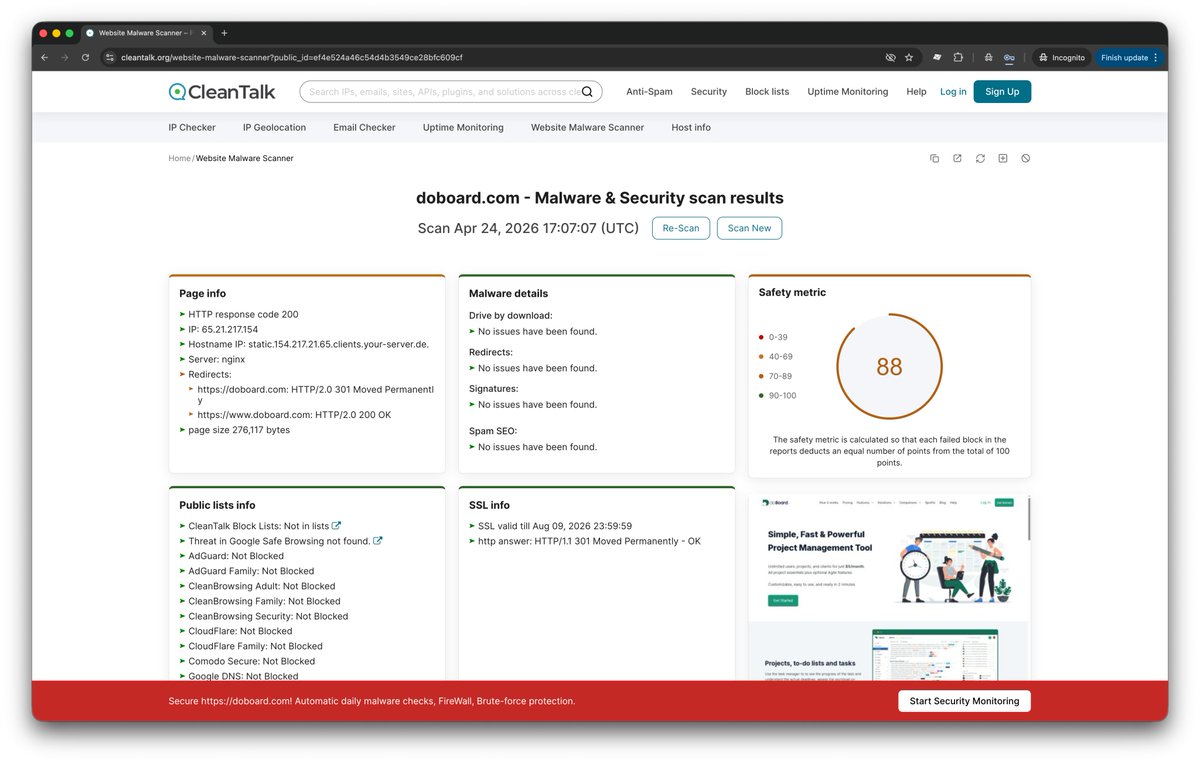Viewport: 1200px width, 764px height.
Task: Click the plus-in-square new scan icon
Action: pos(1003,158)
